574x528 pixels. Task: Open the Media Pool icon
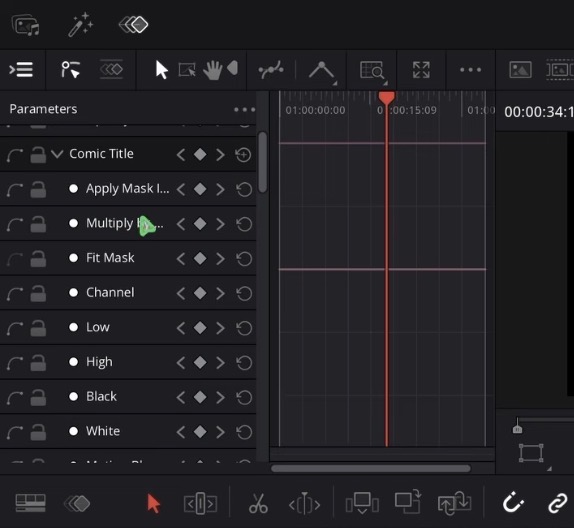26,25
